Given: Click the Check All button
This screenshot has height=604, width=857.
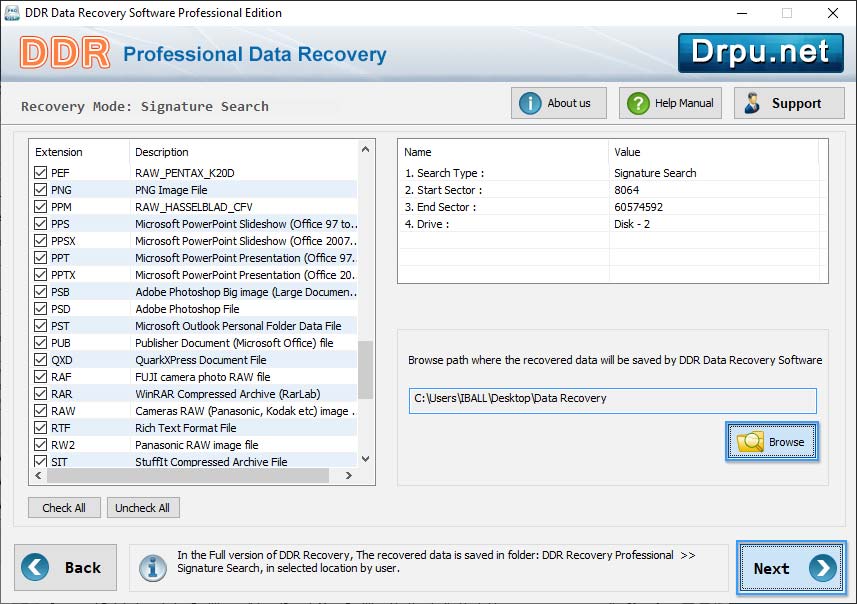Looking at the screenshot, I should click(64, 508).
